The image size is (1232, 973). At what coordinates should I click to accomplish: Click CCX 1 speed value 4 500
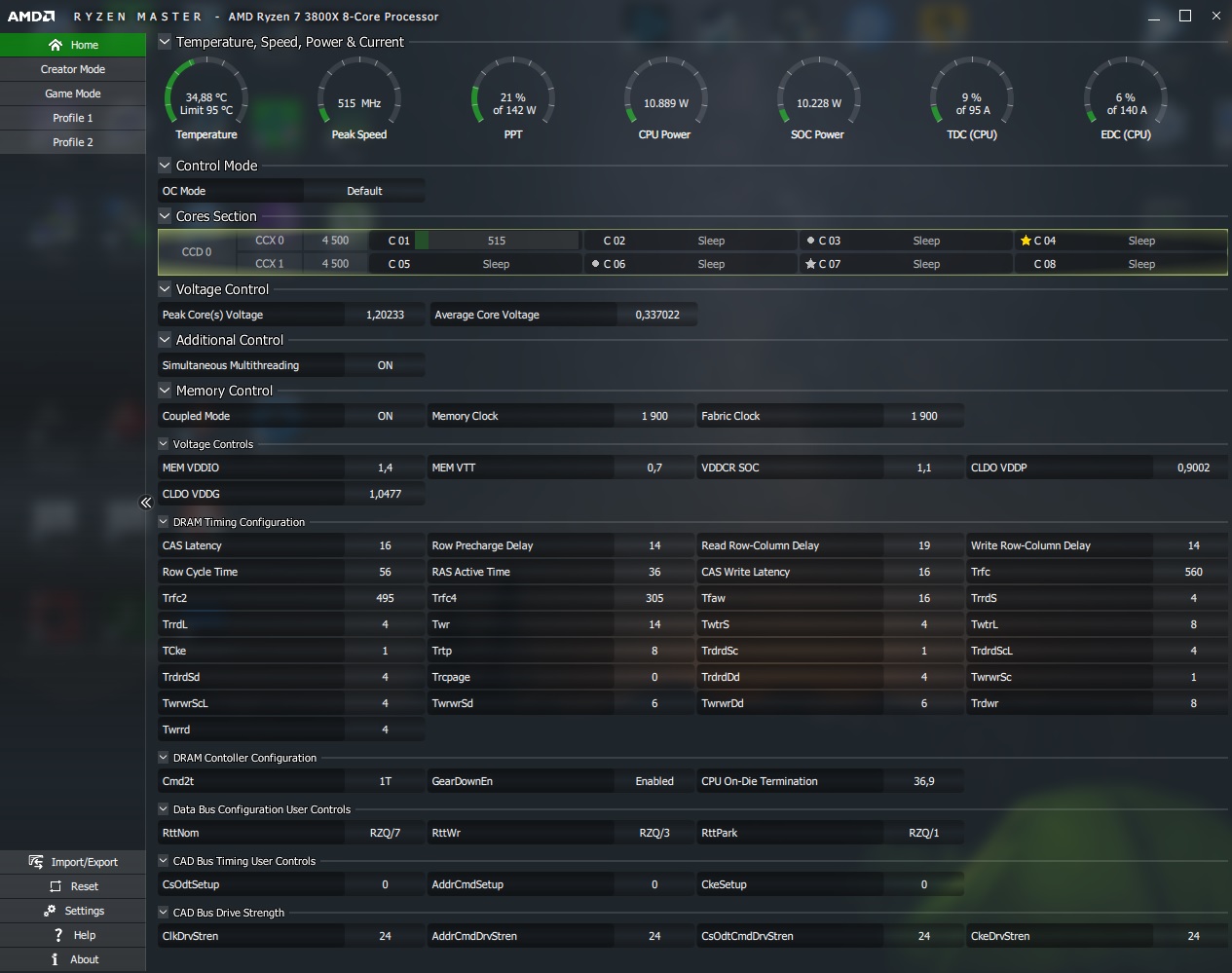(x=335, y=263)
